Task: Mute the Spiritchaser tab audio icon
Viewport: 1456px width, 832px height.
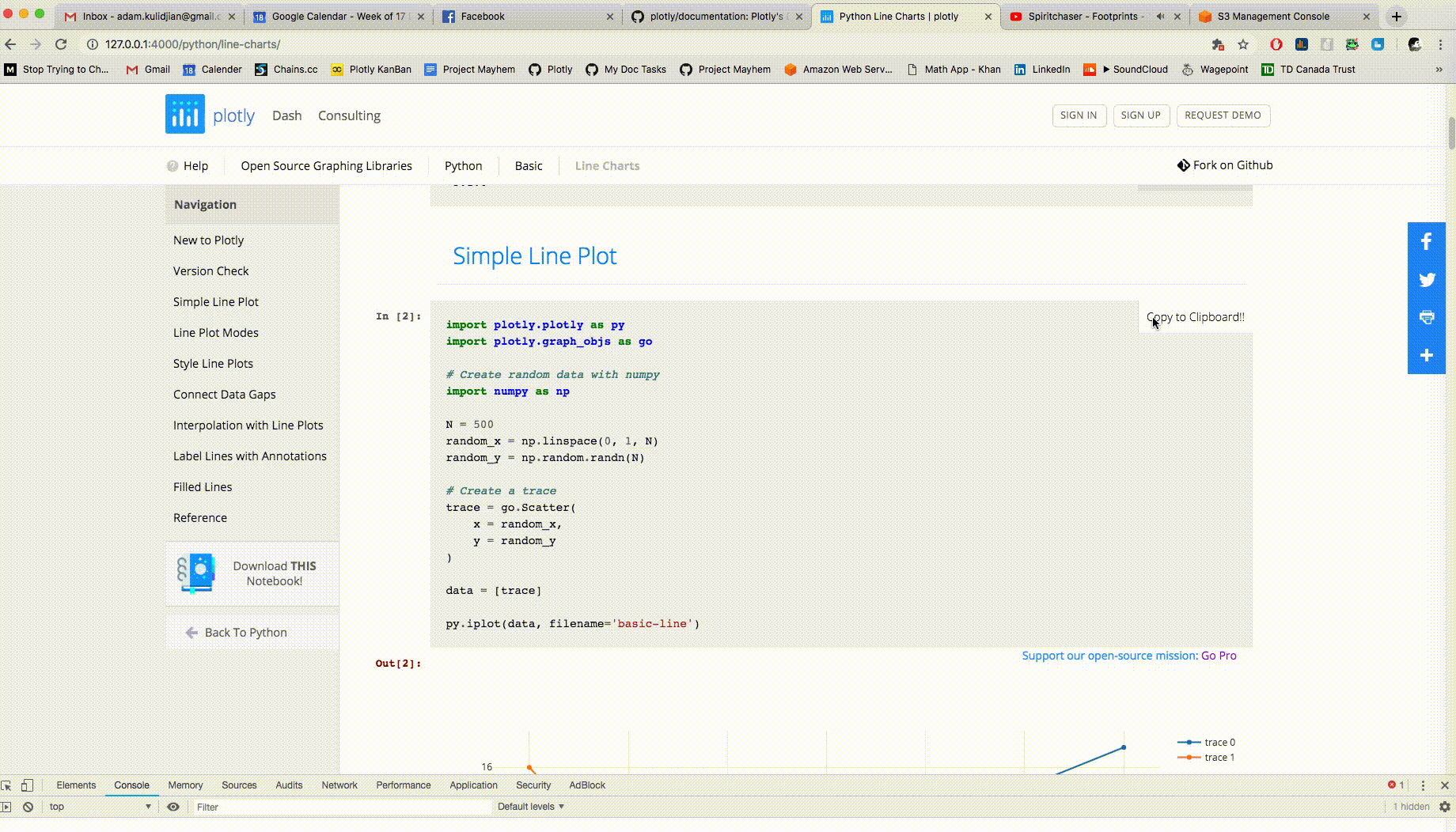Action: click(1160, 16)
